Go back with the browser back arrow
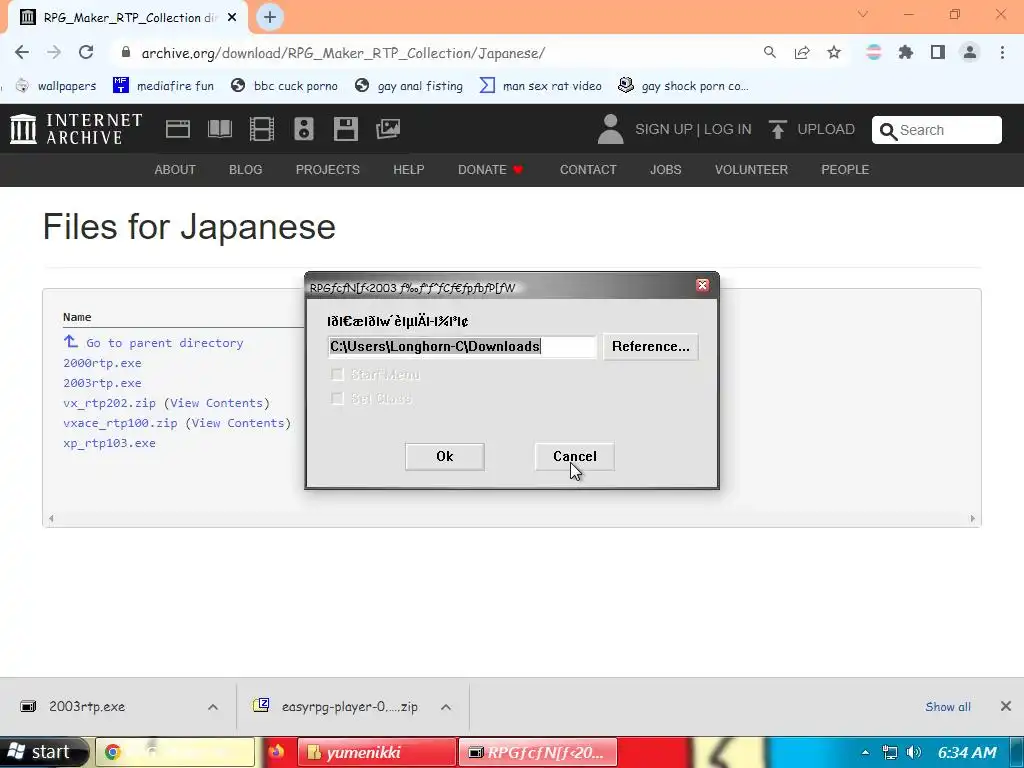This screenshot has width=1024, height=768. coord(22,52)
